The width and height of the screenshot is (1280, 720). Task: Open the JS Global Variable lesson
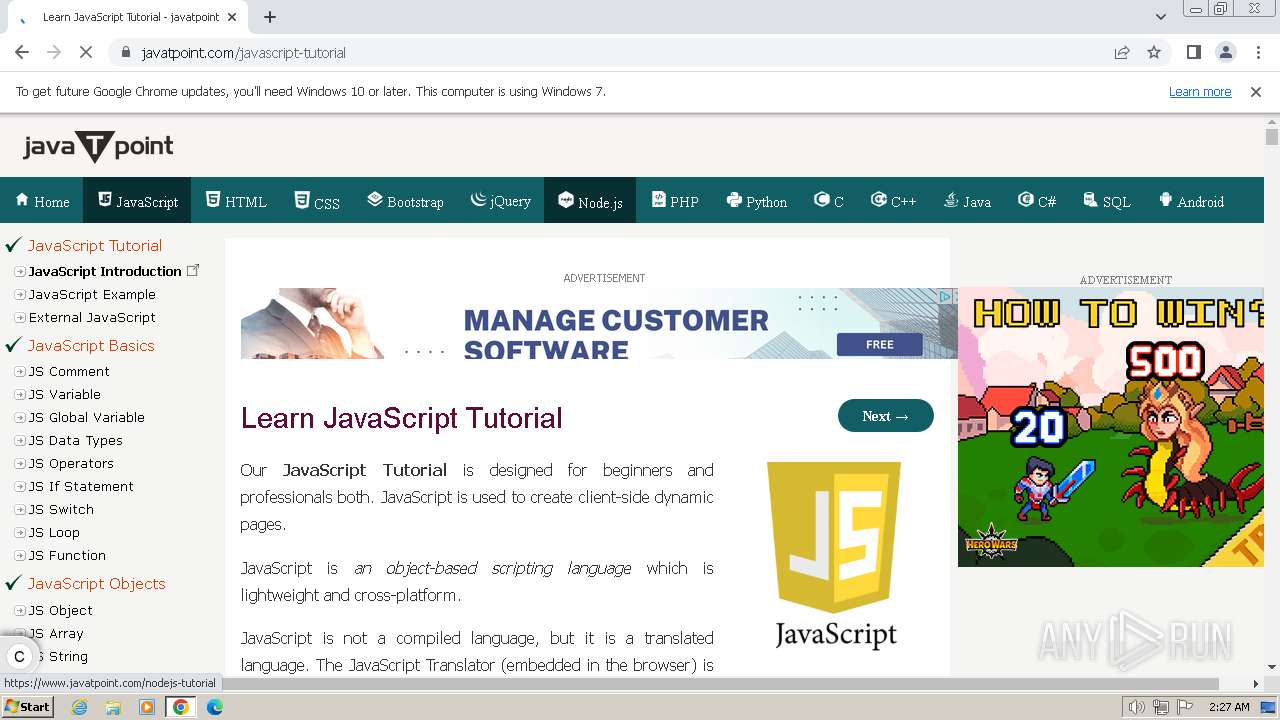pos(87,417)
